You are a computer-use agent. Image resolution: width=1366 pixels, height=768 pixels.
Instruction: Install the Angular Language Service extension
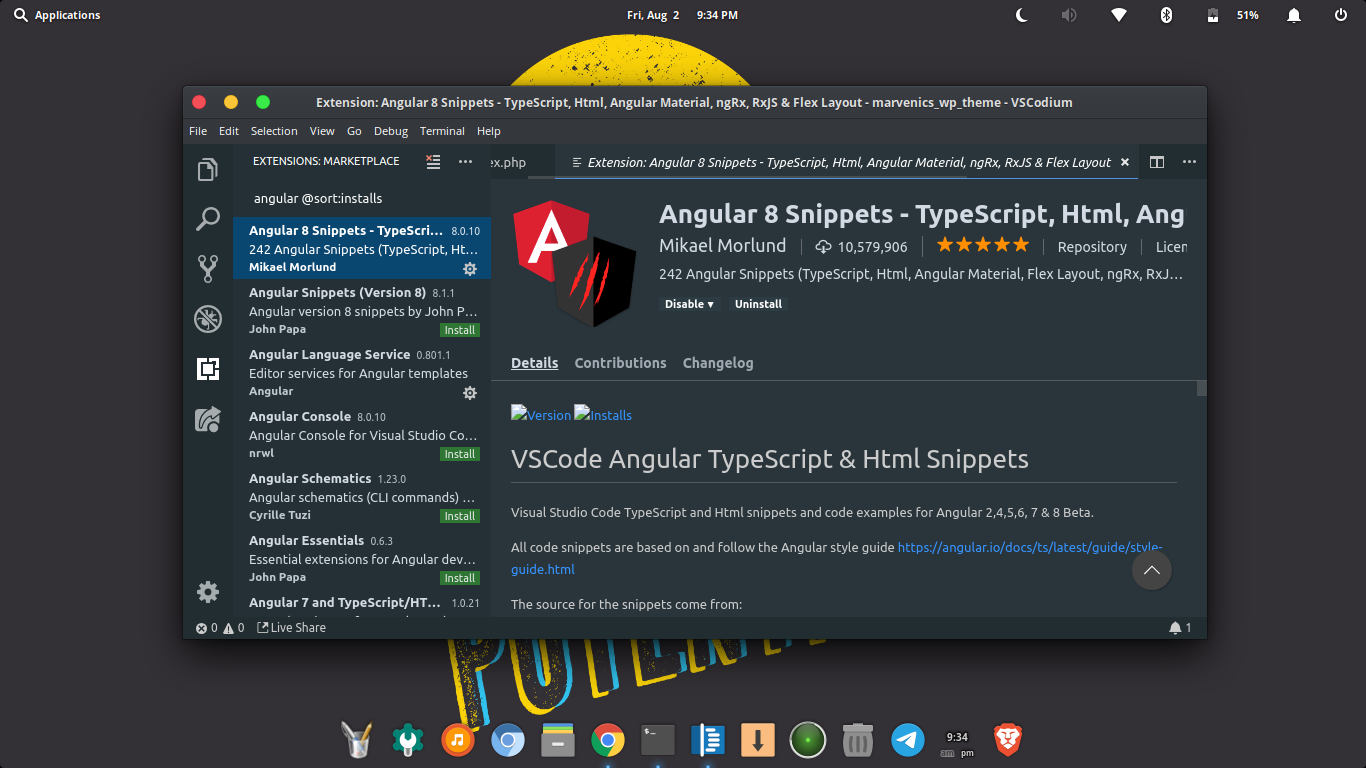(470, 393)
